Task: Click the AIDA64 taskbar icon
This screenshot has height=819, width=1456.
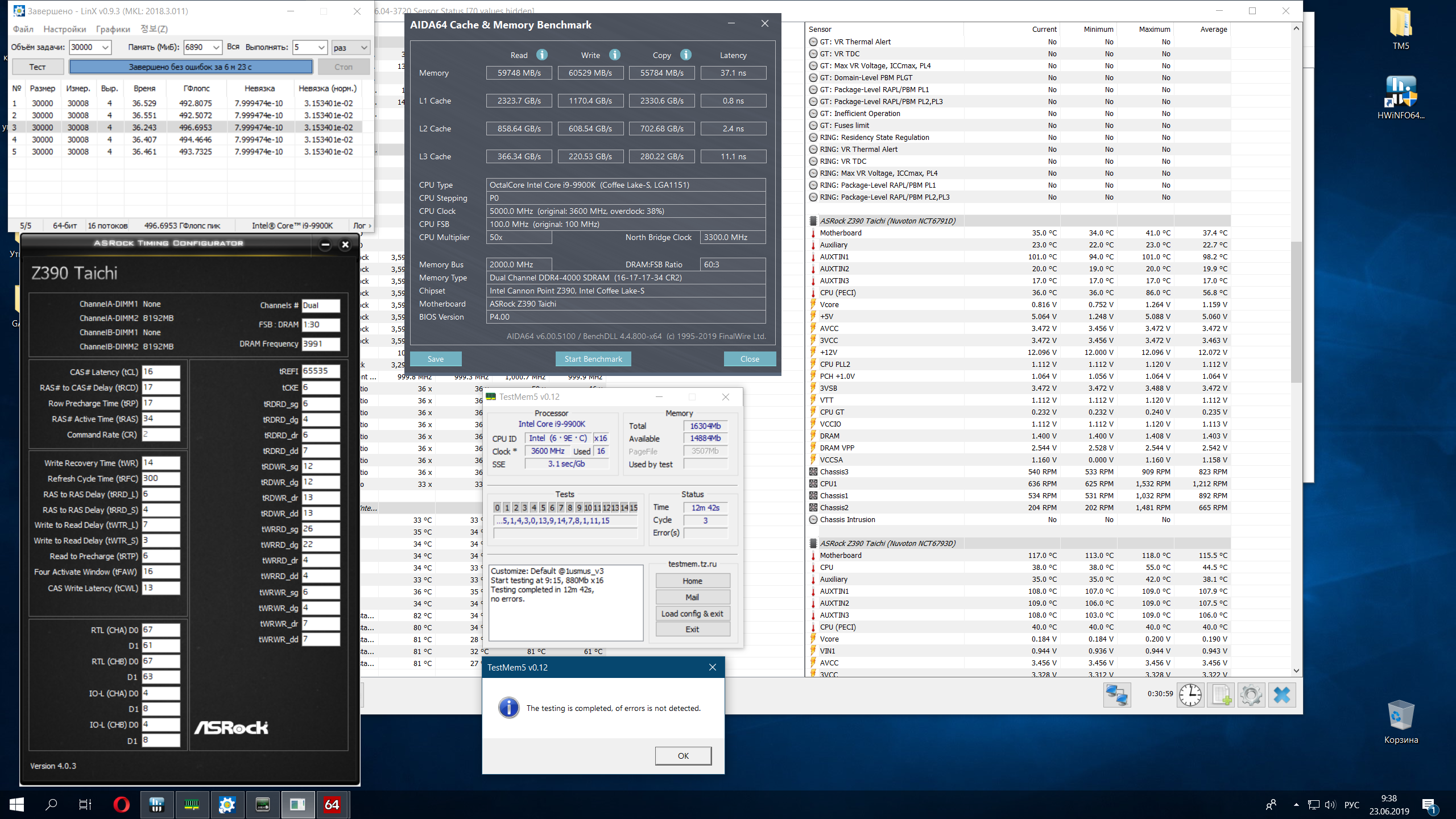Action: coord(332,804)
